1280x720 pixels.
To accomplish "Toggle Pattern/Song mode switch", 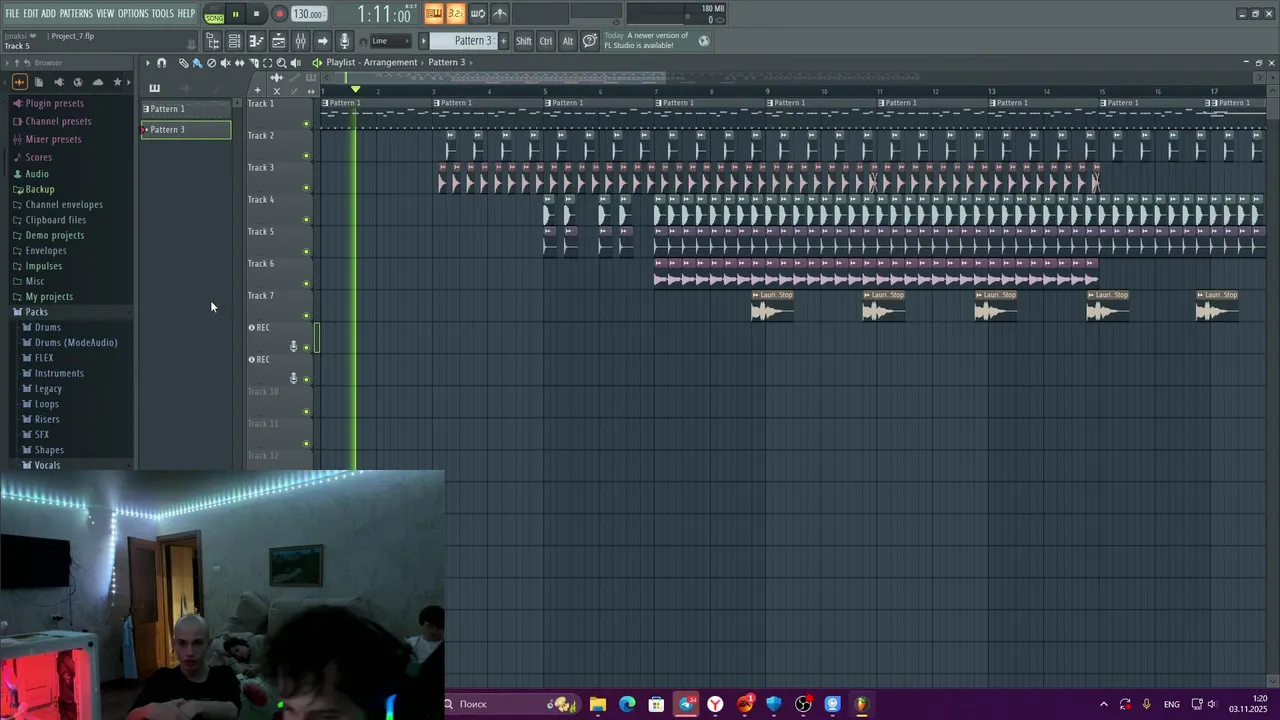I will (214, 14).
